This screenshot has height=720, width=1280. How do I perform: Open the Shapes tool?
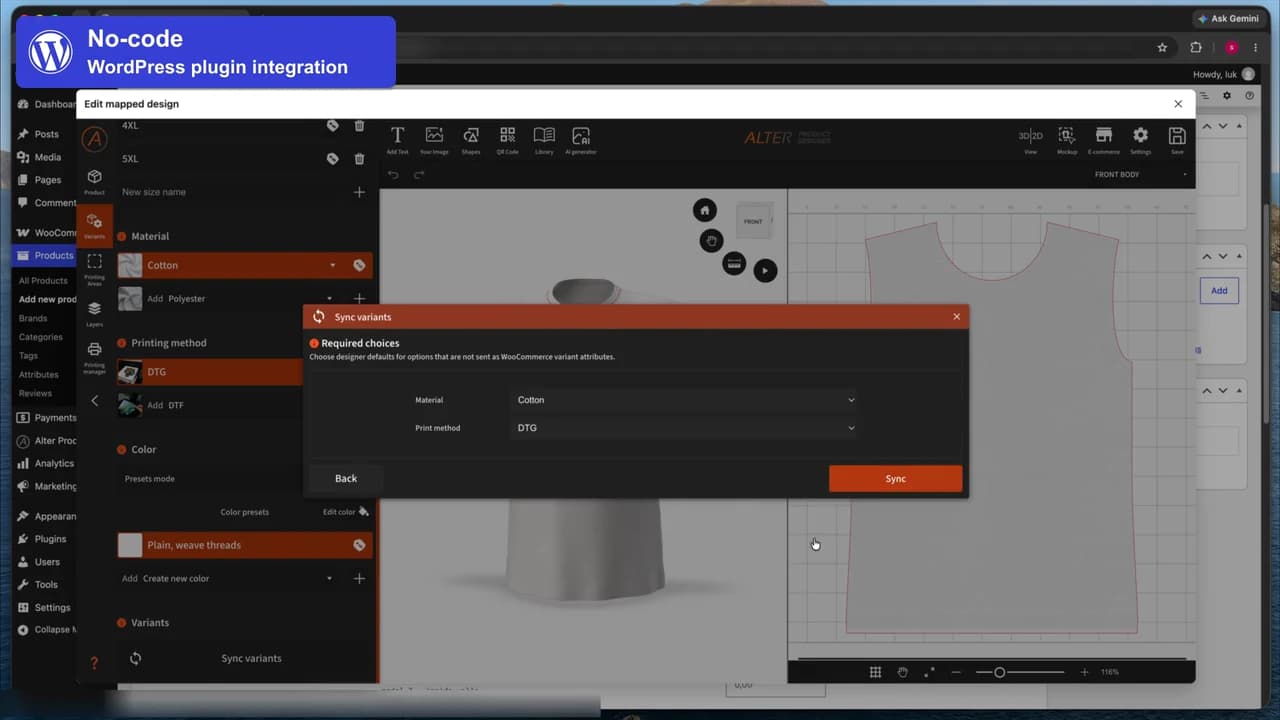[x=471, y=139]
